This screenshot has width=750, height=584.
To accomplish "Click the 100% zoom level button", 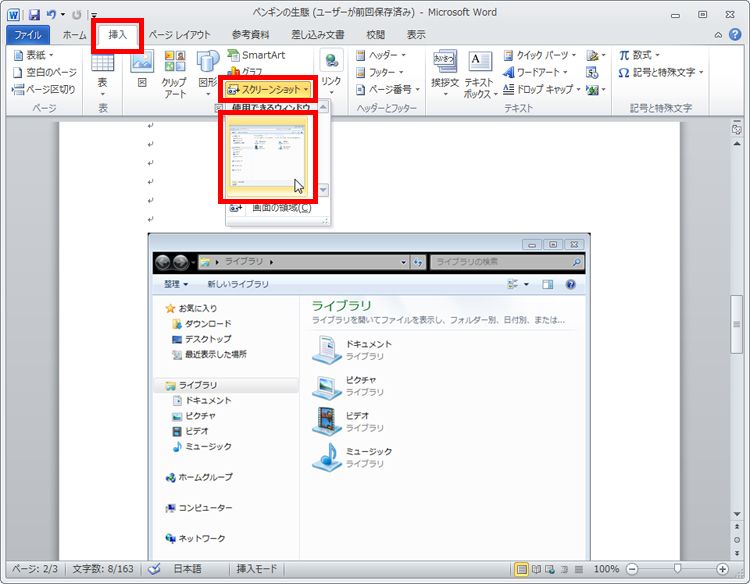I will click(x=606, y=569).
